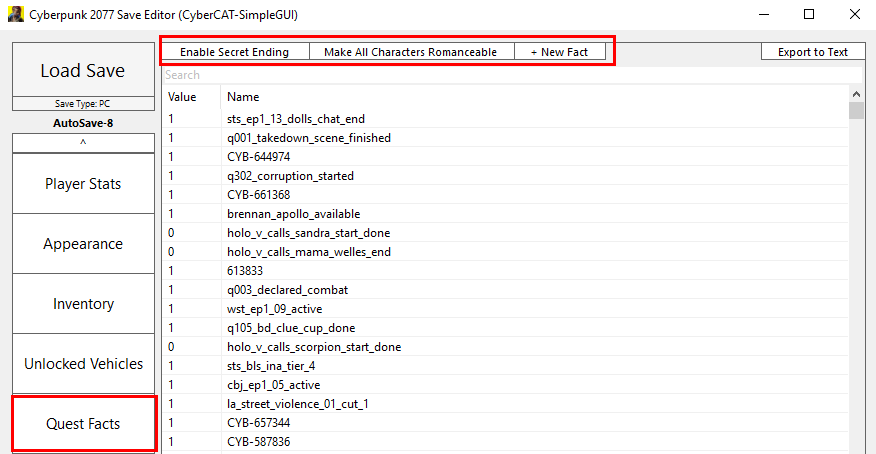Click the app icon in title bar
The height and width of the screenshot is (454, 876).
coord(16,15)
